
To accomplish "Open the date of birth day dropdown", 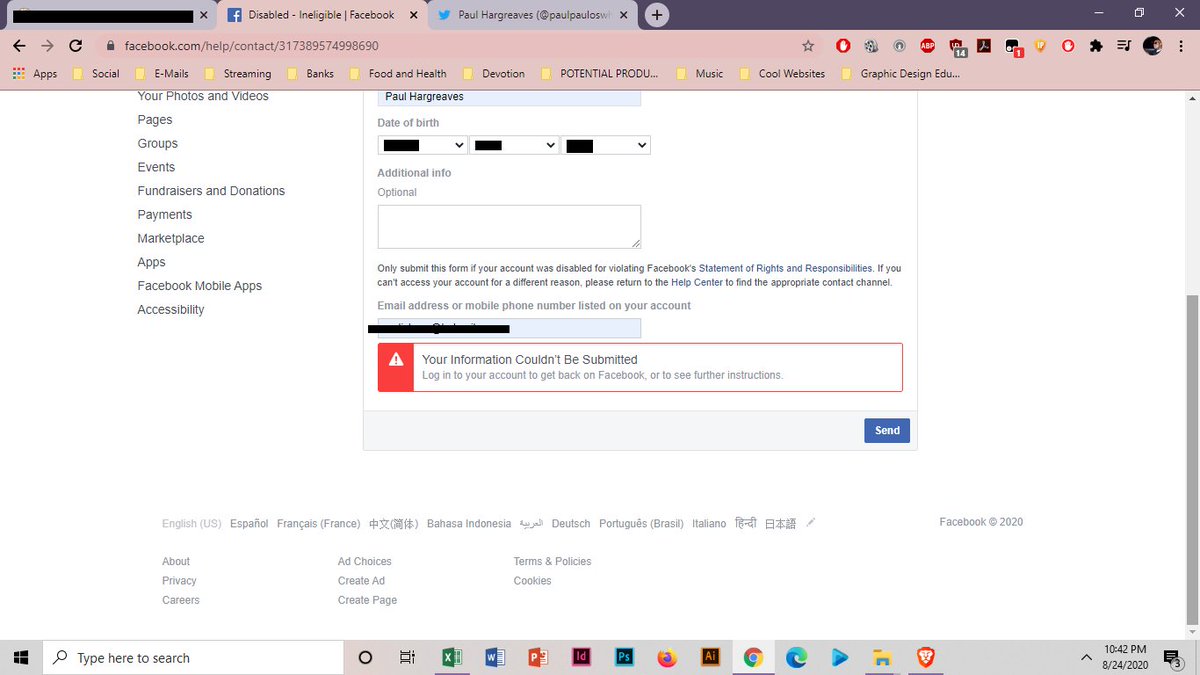I will click(x=514, y=145).
